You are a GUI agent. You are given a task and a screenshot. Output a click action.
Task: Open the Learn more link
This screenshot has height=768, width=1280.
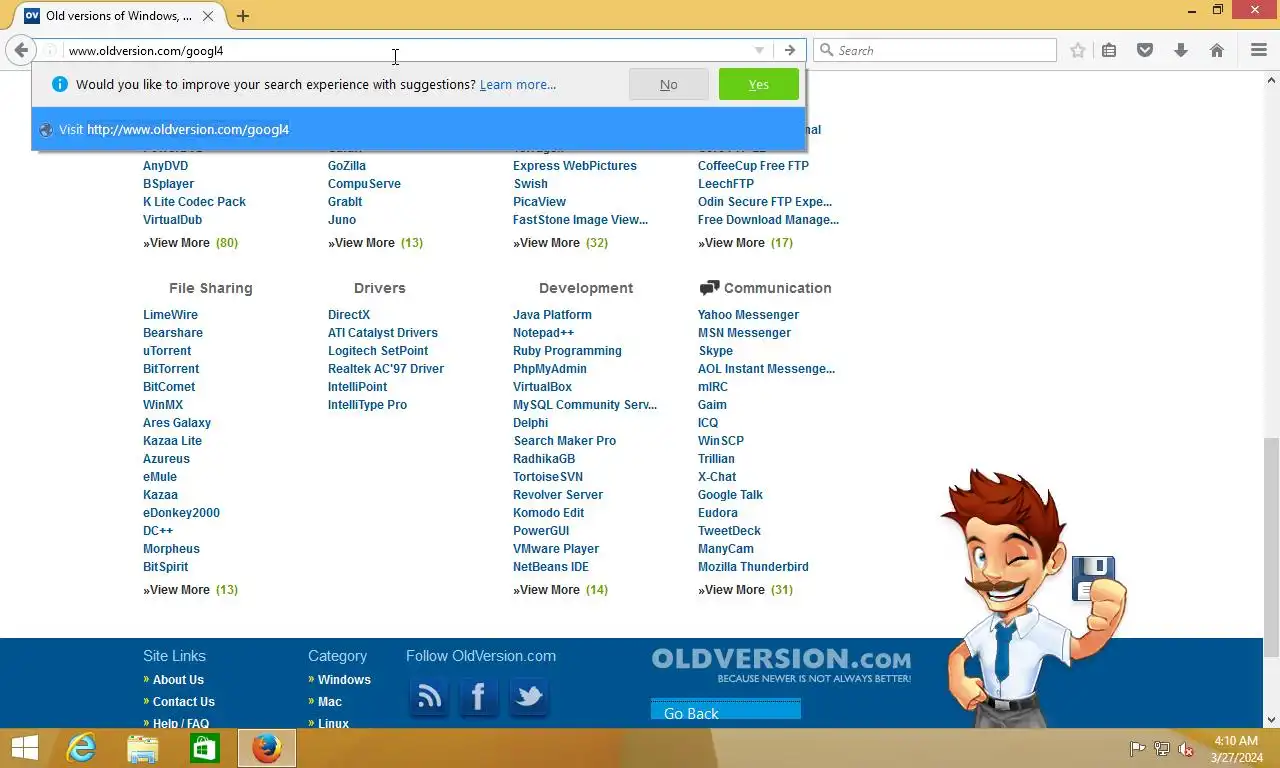(x=518, y=84)
